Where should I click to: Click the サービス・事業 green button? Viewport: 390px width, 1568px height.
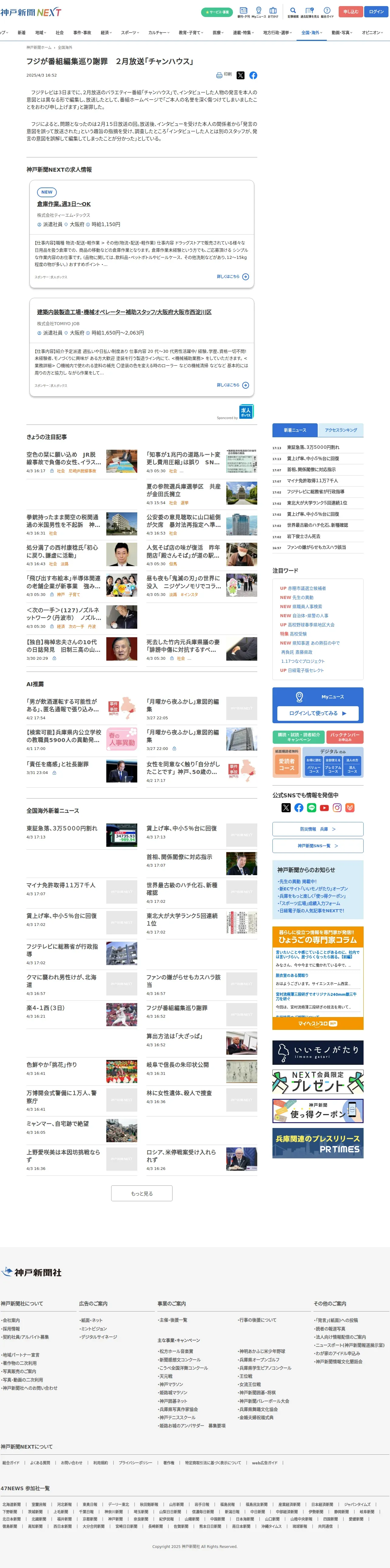[217, 12]
